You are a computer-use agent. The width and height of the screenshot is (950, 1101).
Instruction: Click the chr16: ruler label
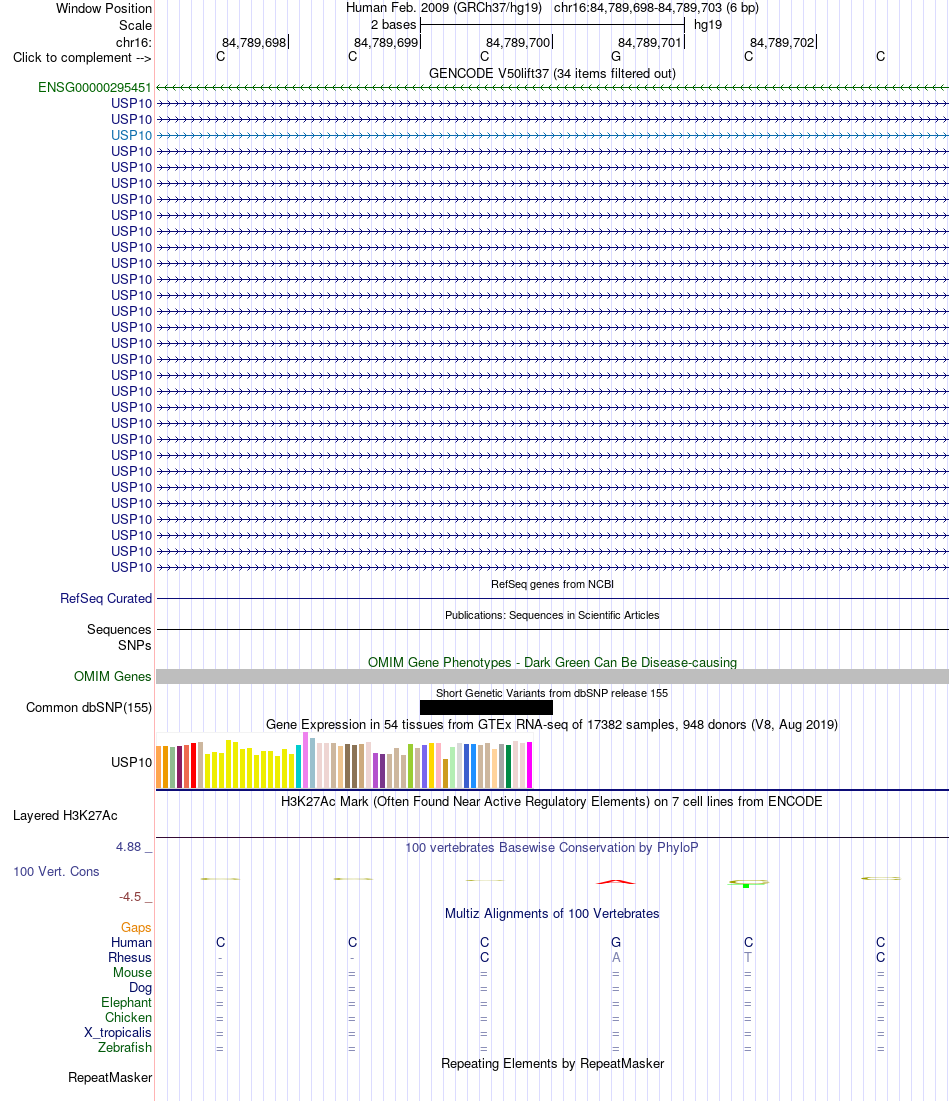click(x=134, y=43)
